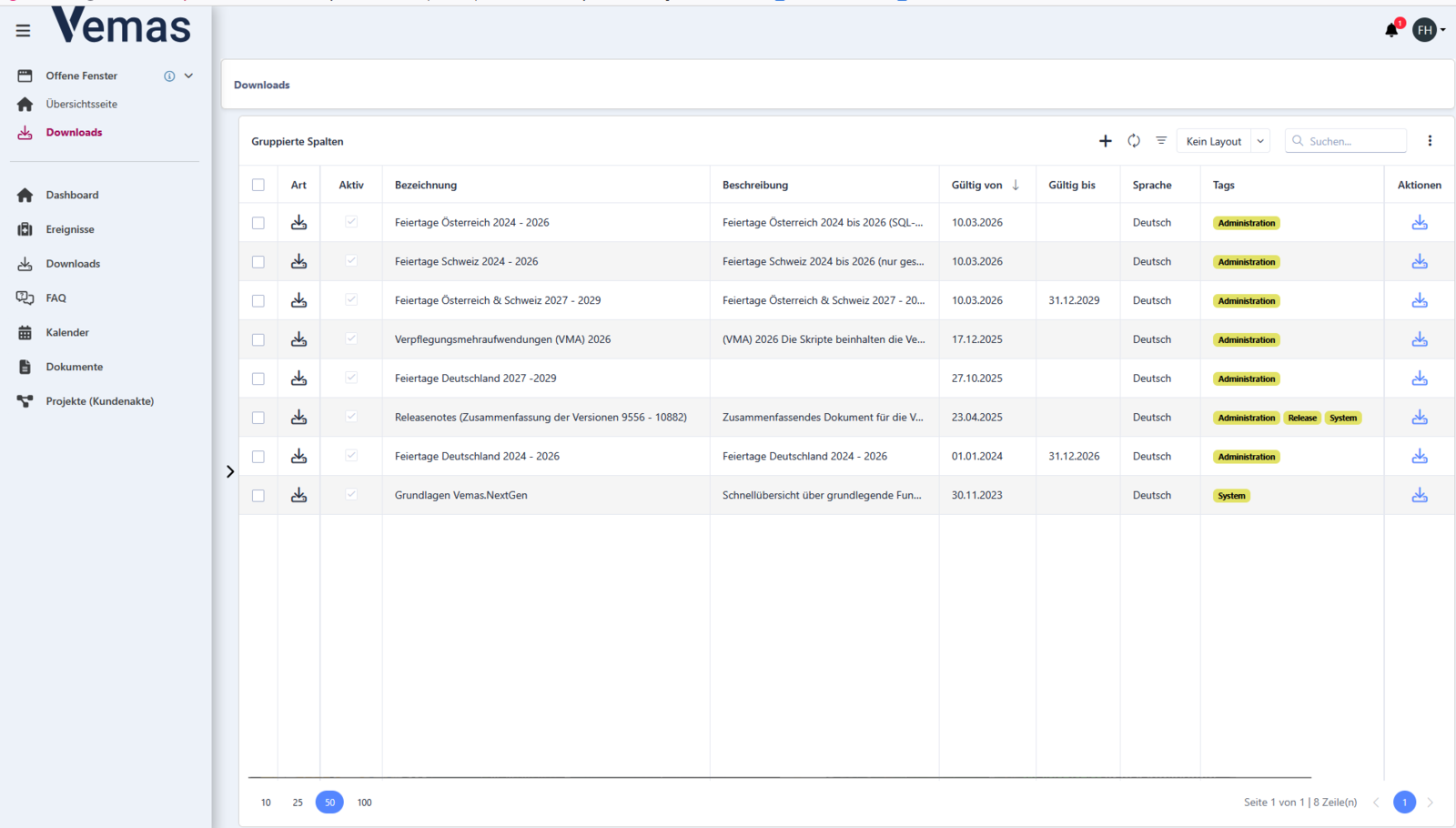
Task: Click the System tag in Grundlagen Vemas.NextGen row
Action: 1231,496
